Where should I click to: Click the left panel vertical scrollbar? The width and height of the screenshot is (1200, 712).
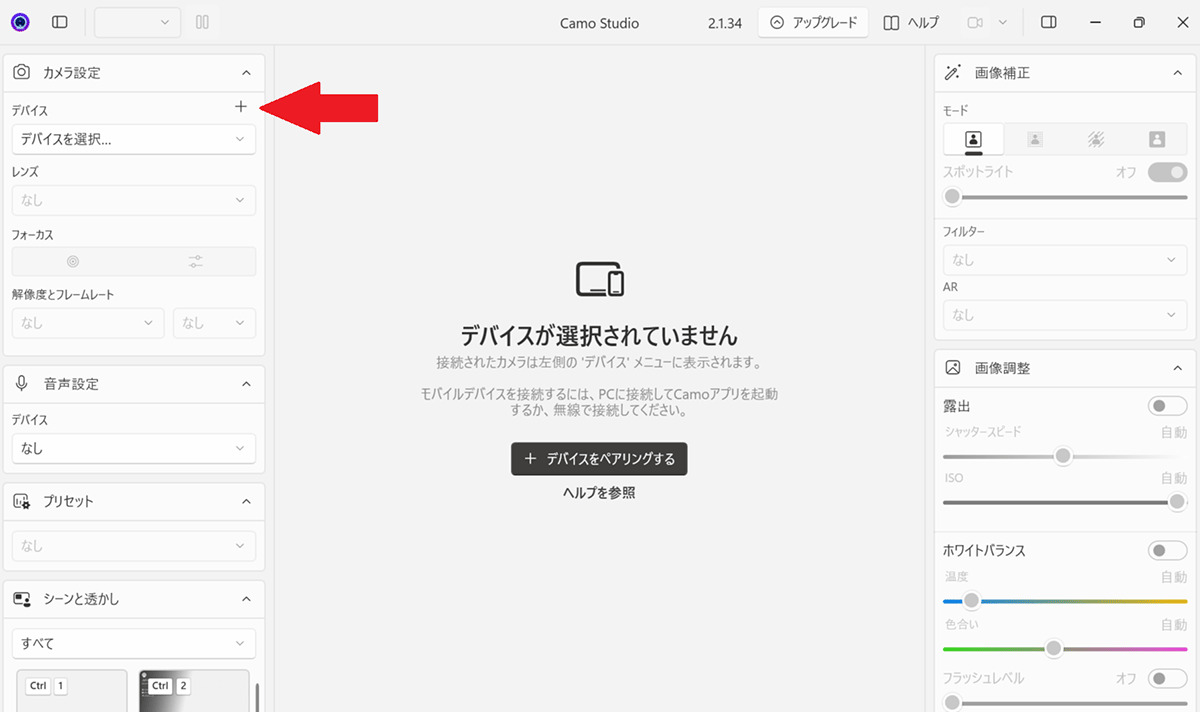(259, 697)
